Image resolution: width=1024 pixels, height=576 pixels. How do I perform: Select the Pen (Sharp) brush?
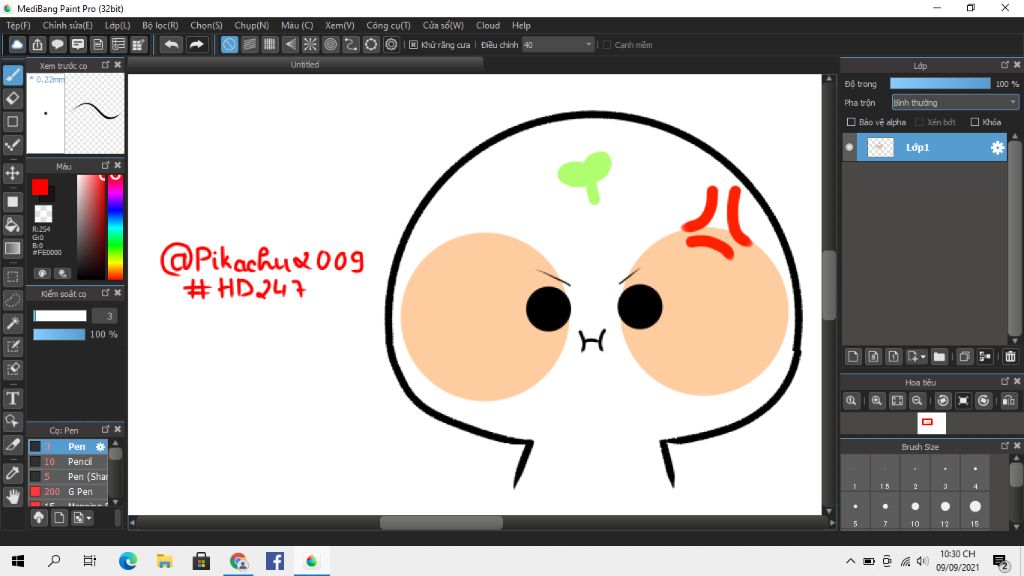click(68, 477)
